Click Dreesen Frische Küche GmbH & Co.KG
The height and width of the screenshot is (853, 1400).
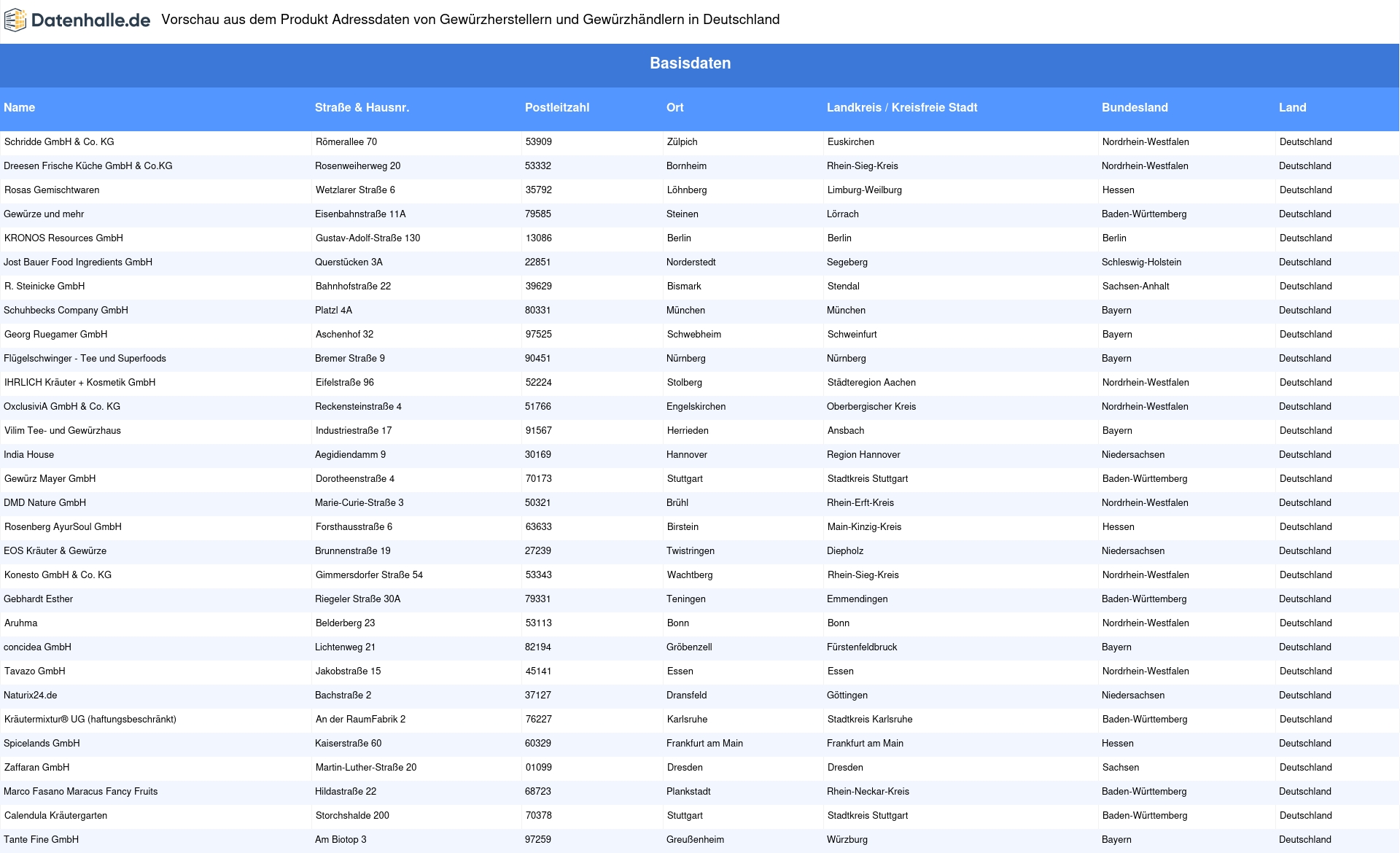pyautogui.click(x=88, y=166)
